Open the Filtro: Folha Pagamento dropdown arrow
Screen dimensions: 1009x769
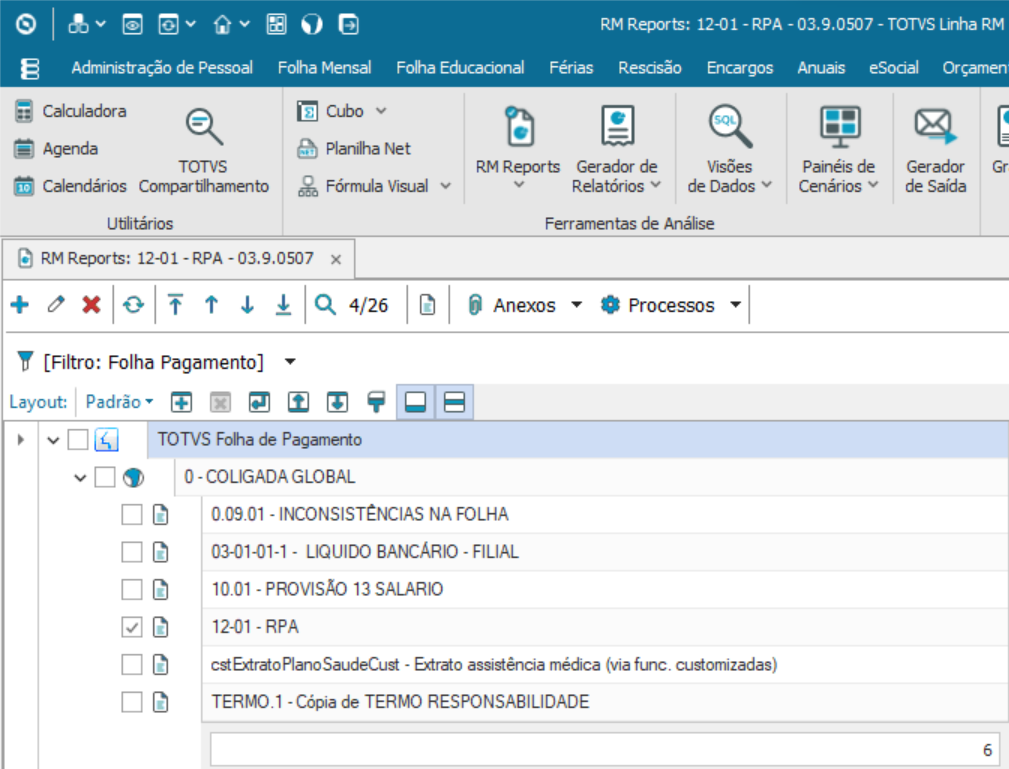click(x=290, y=362)
